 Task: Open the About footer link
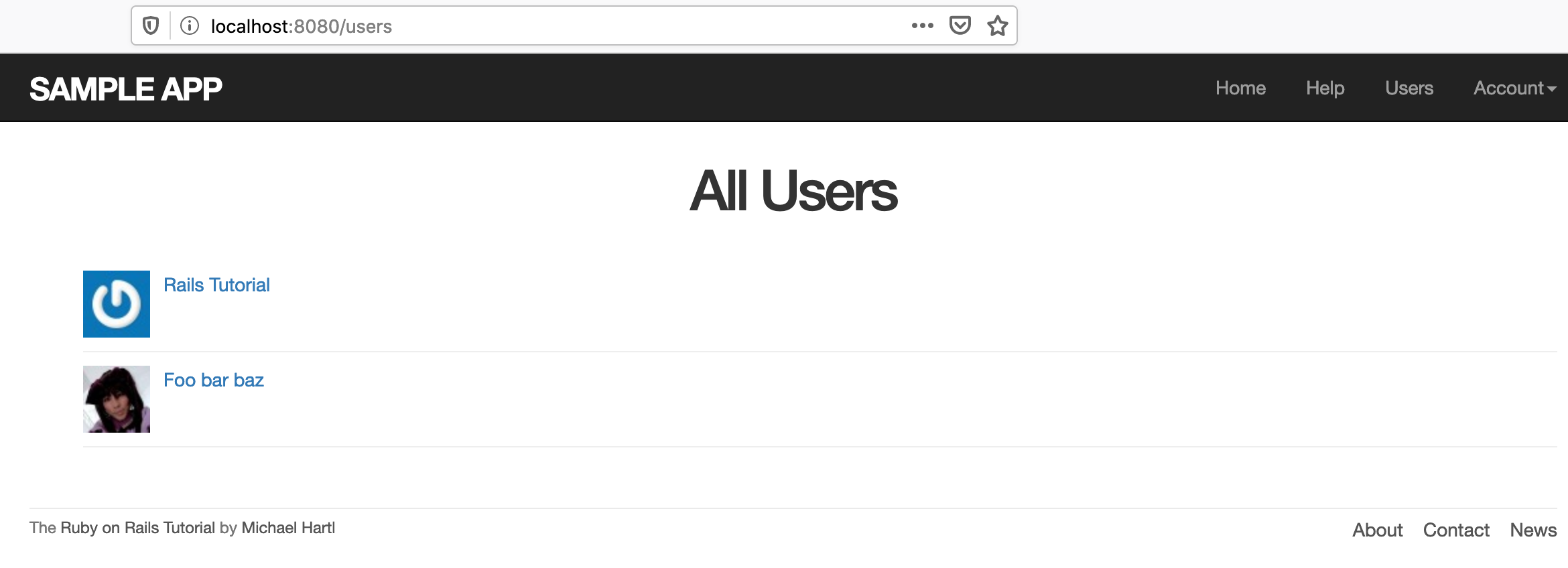point(1377,530)
